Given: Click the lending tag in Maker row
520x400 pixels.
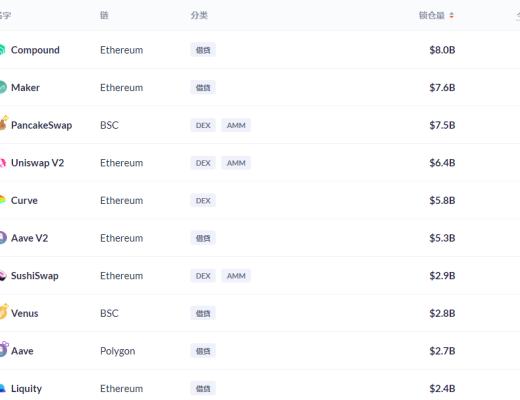Looking at the screenshot, I should pos(203,88).
